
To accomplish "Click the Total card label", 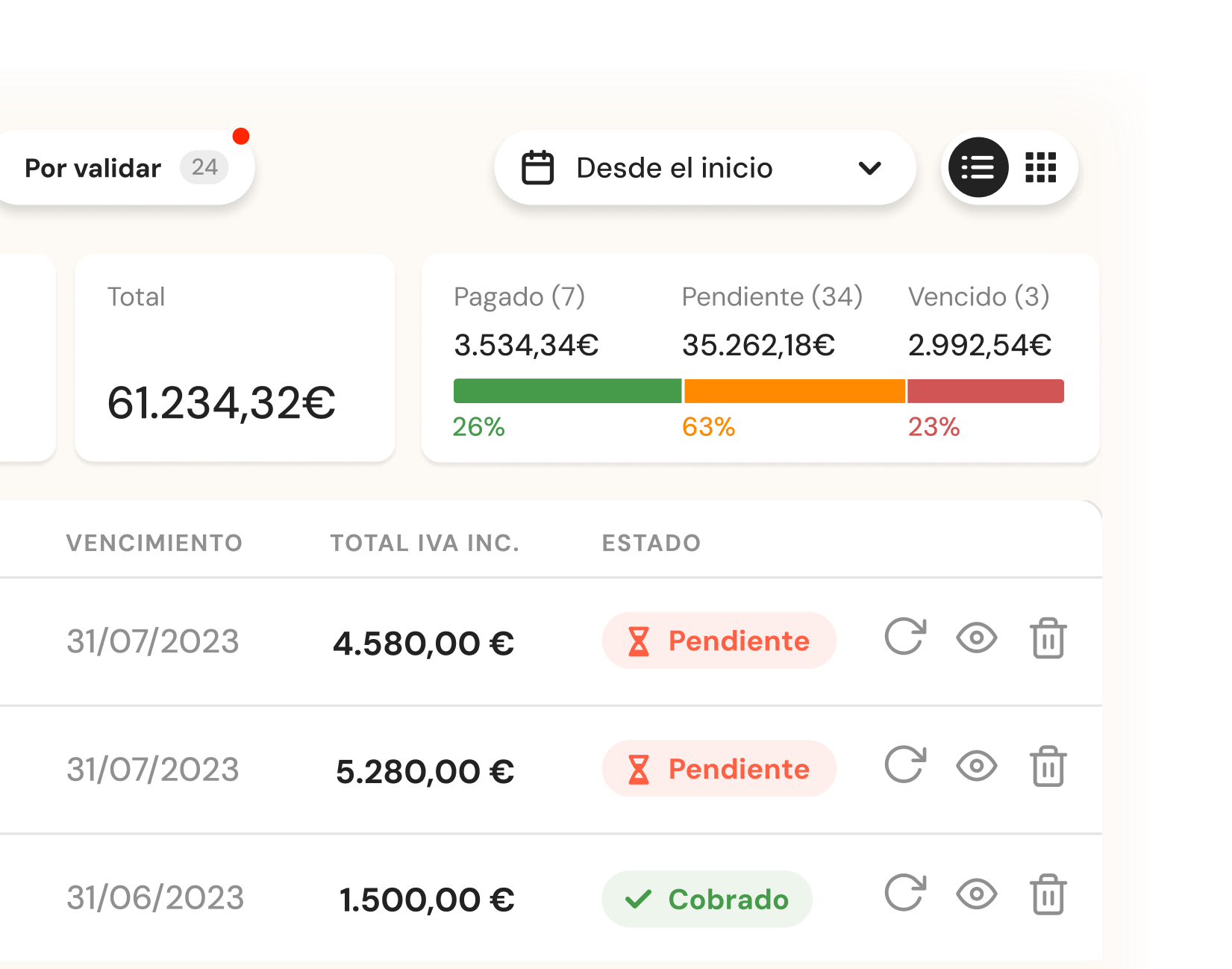I will (136, 297).
